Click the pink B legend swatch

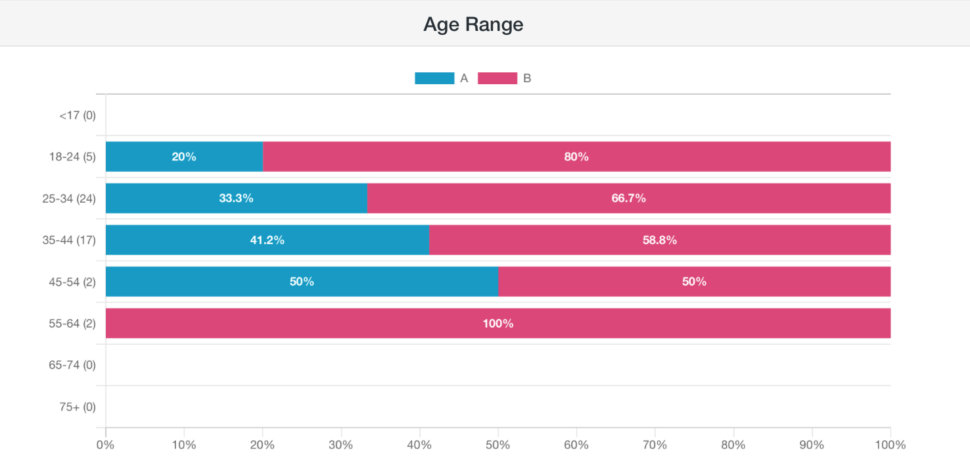(x=497, y=78)
